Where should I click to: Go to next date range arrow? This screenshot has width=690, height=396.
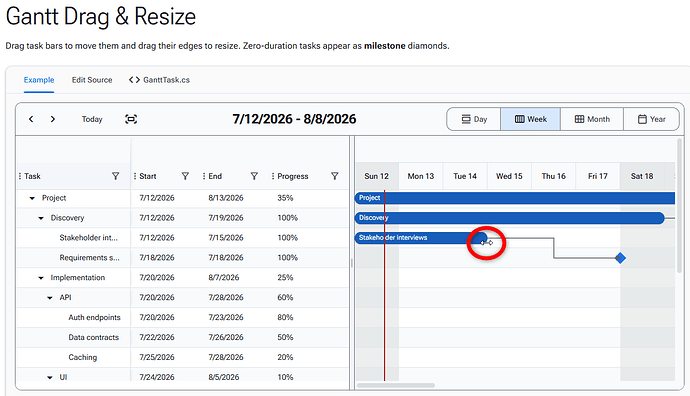(52, 119)
